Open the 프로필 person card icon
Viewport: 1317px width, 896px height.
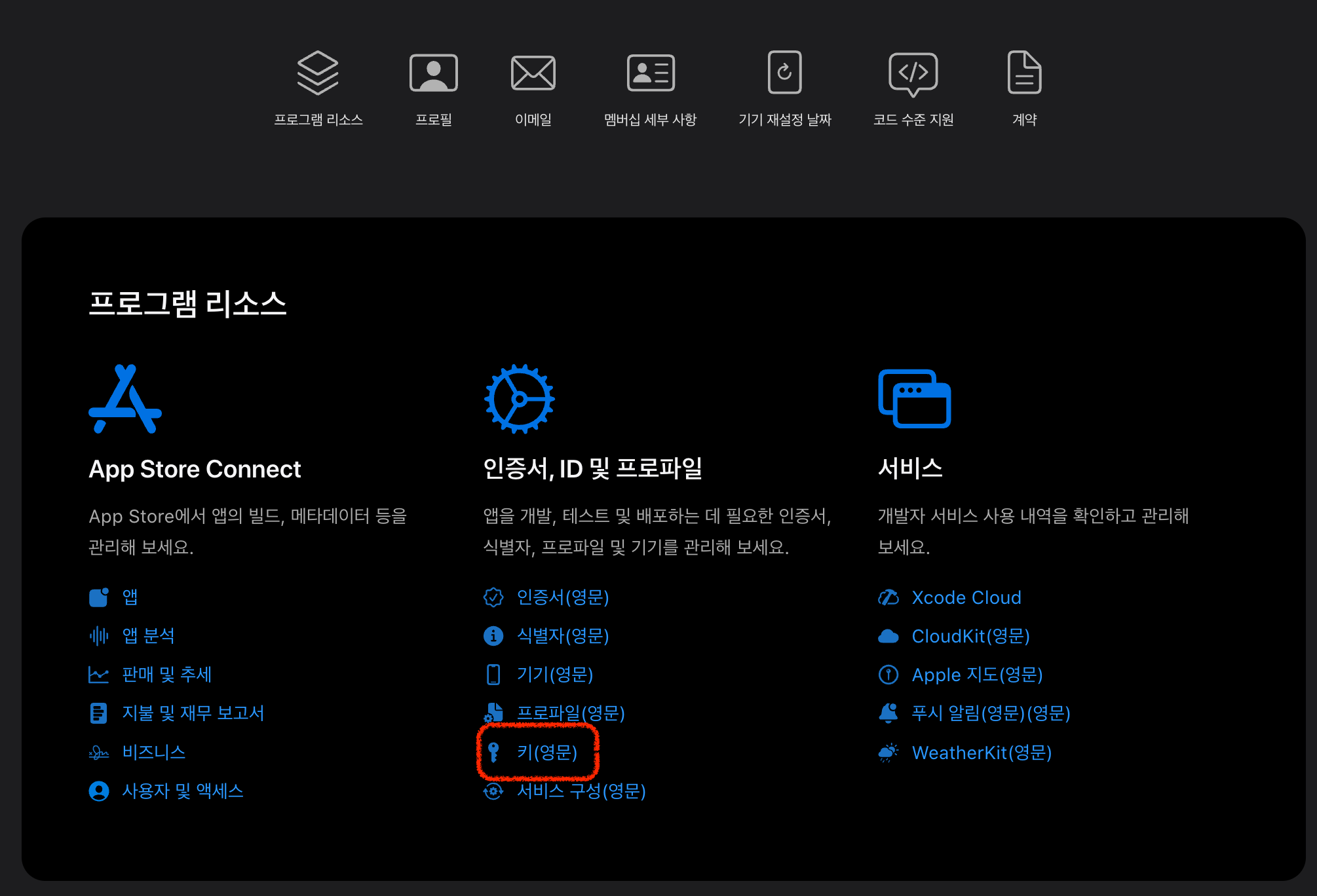point(433,73)
